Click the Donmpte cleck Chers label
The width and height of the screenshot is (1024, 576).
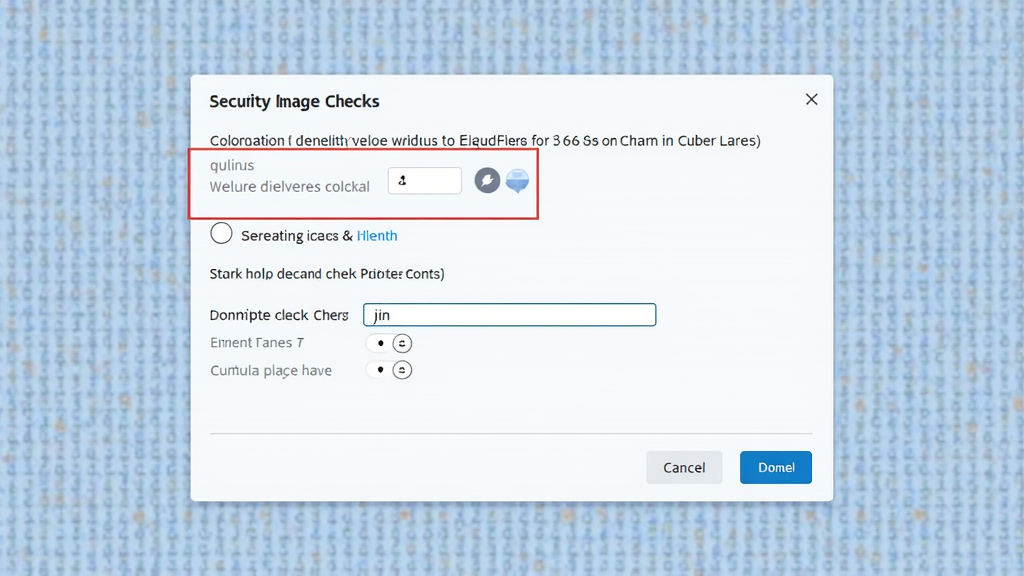click(279, 315)
